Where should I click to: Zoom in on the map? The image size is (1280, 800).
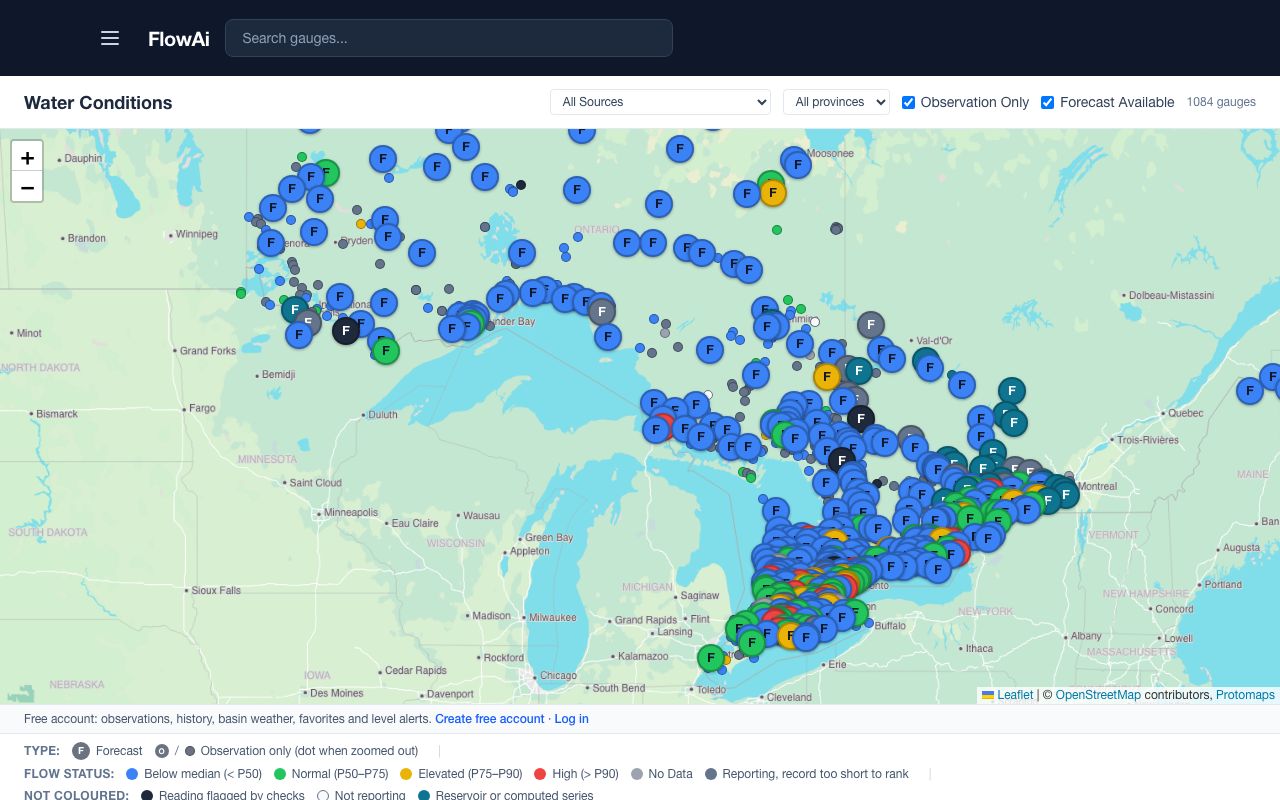(x=27, y=157)
